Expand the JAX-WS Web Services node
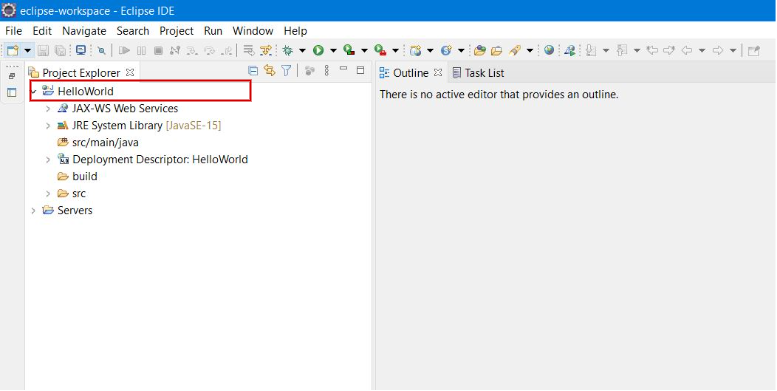 (48, 109)
